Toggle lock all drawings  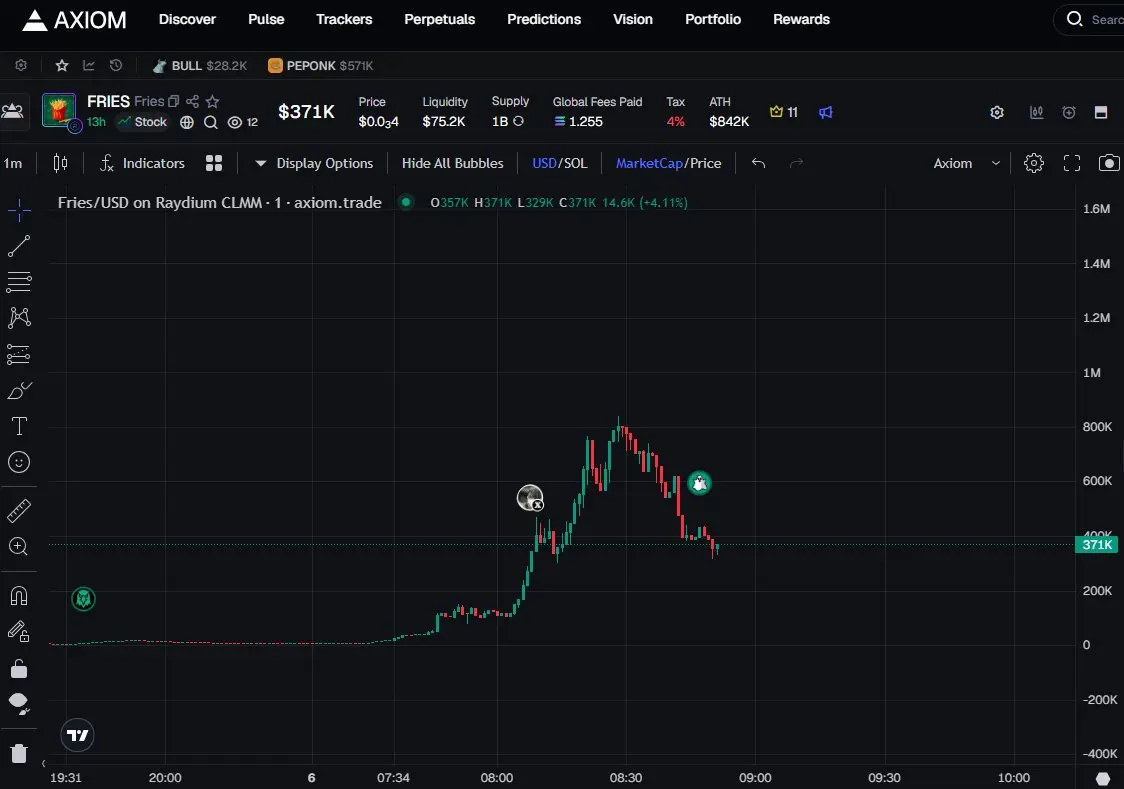[x=19, y=669]
